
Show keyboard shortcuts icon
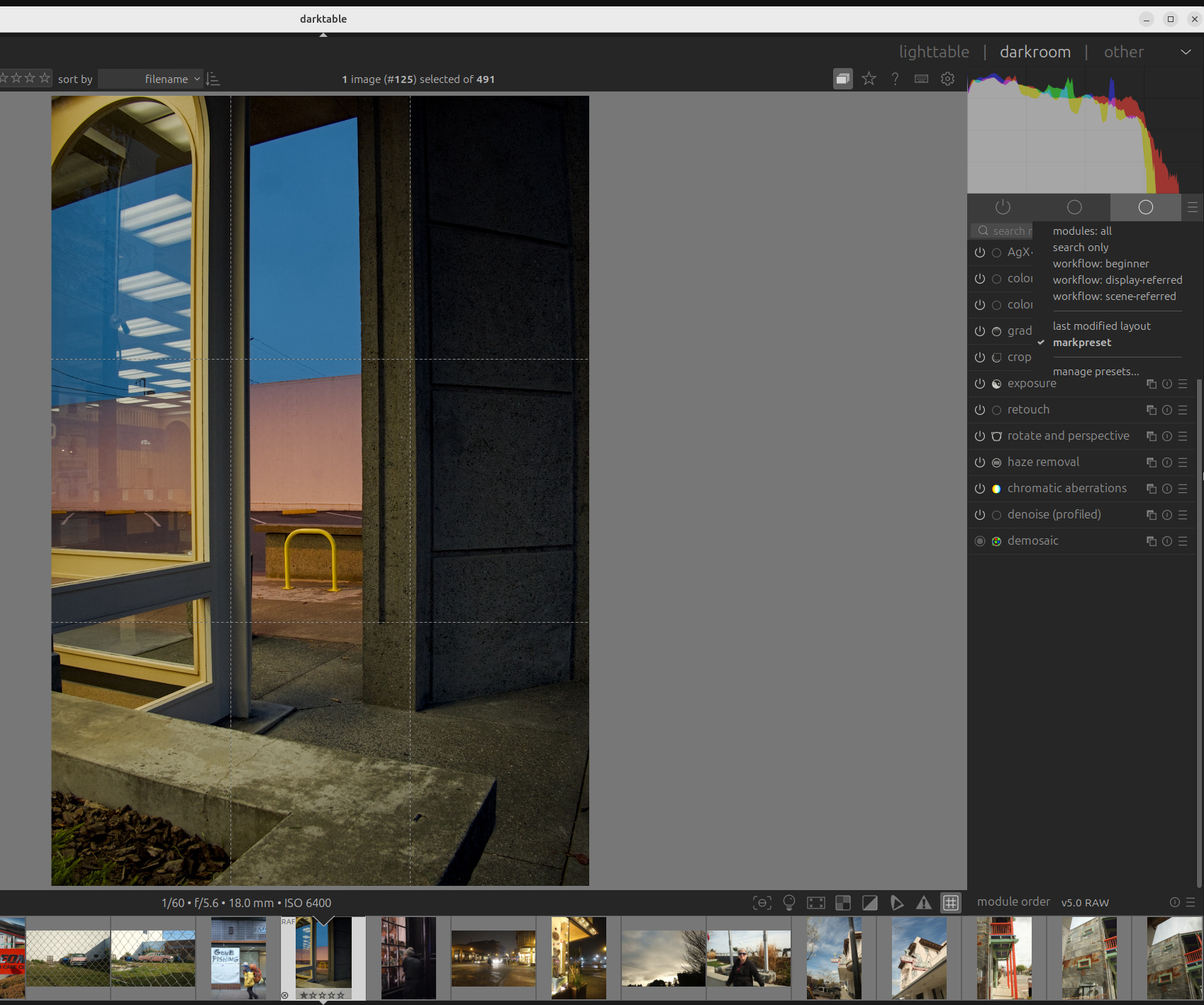[922, 79]
